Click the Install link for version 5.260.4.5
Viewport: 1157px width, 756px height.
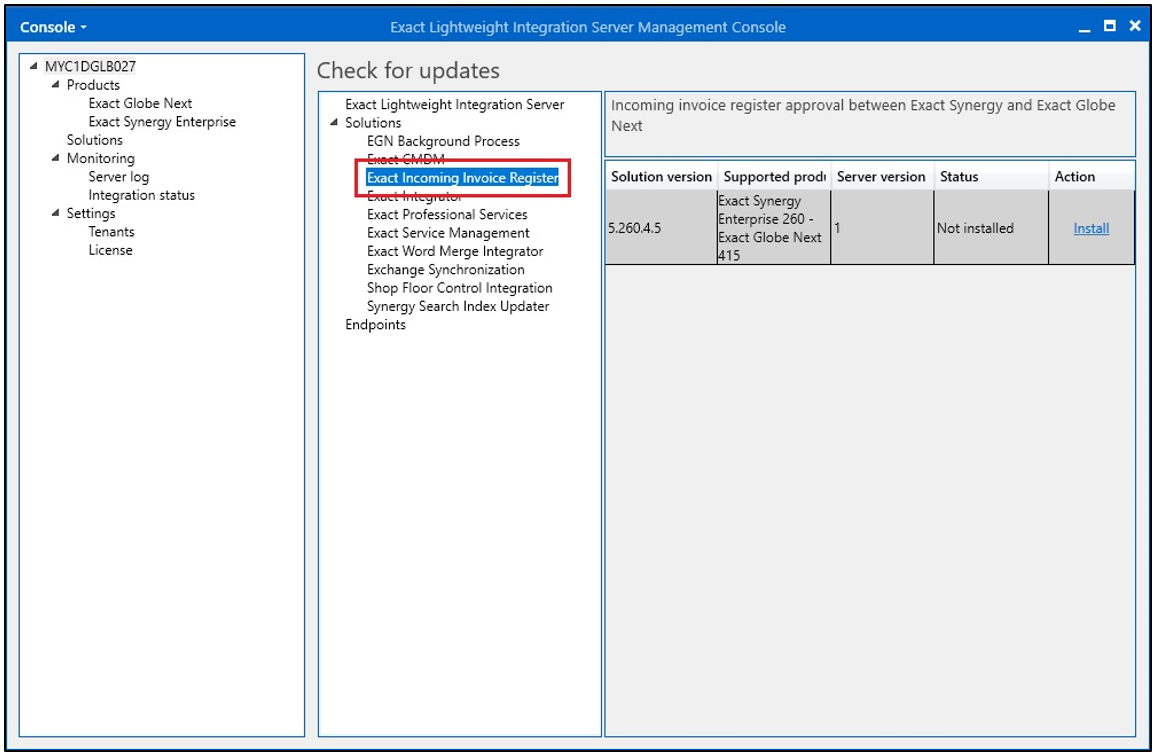1091,229
